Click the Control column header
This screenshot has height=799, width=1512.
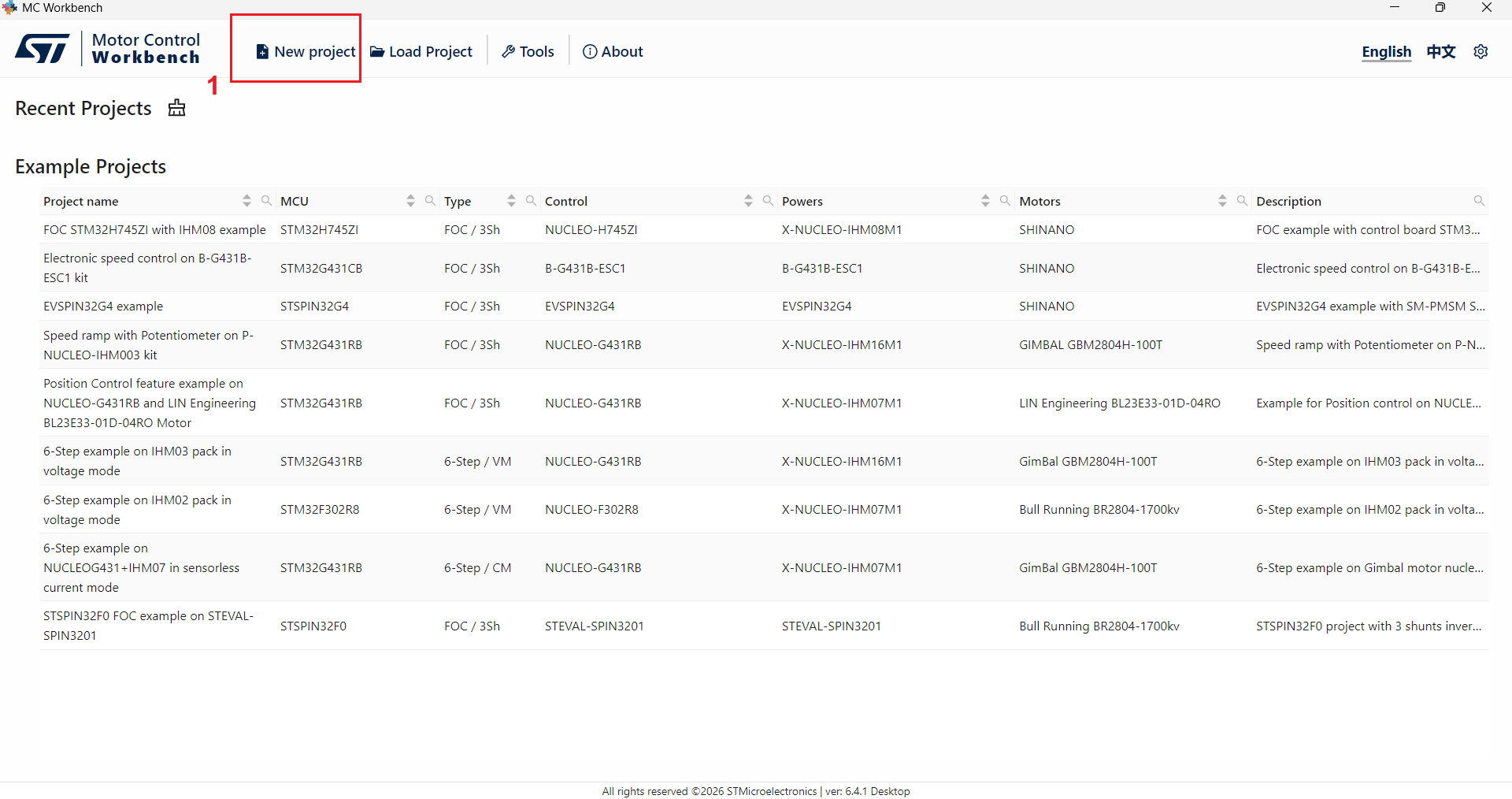click(x=566, y=202)
